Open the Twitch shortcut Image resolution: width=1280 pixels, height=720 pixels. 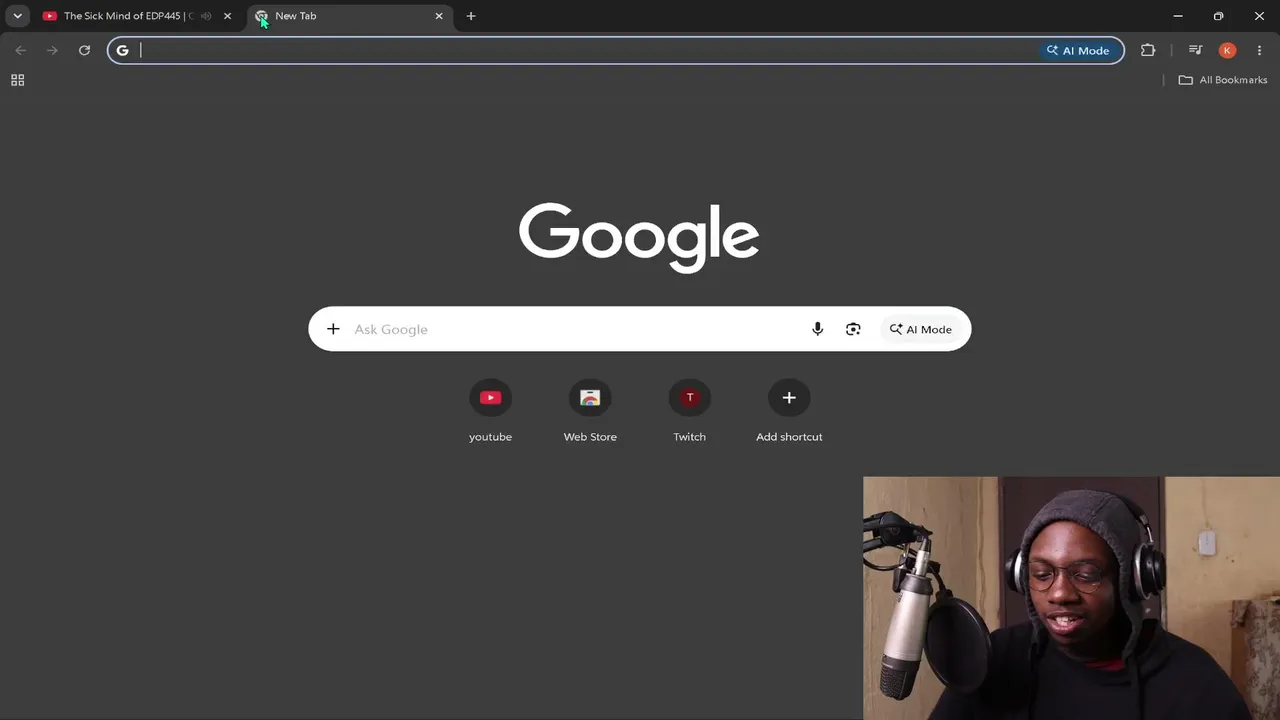[x=689, y=410]
